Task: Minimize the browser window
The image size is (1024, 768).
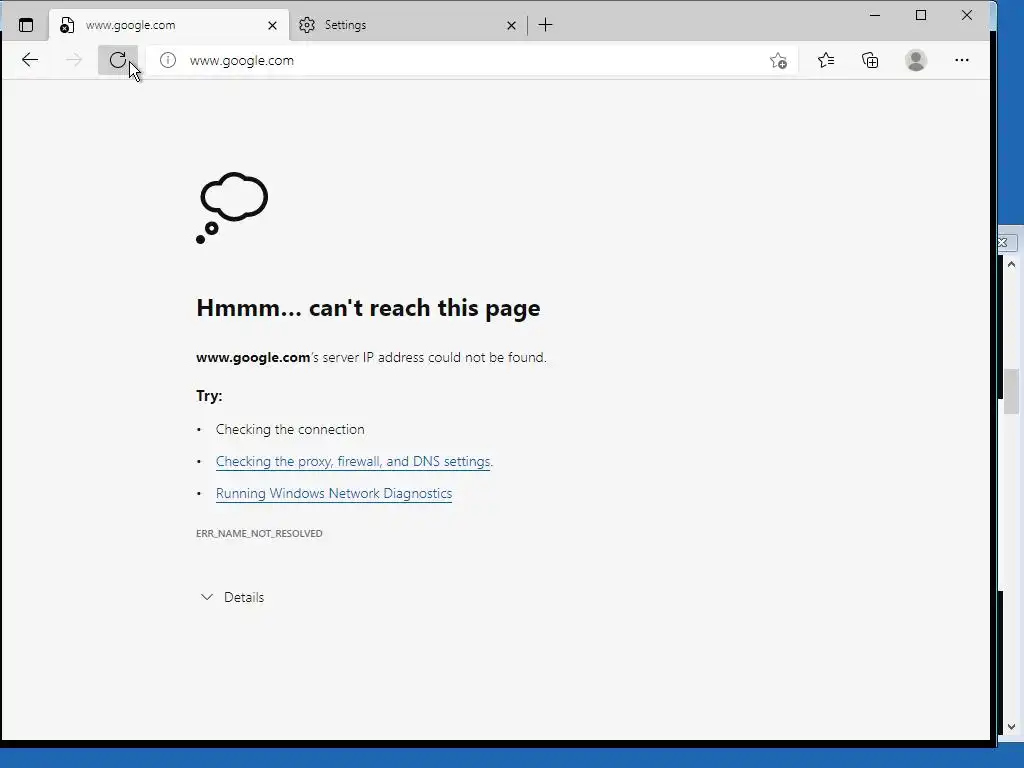Action: [875, 15]
